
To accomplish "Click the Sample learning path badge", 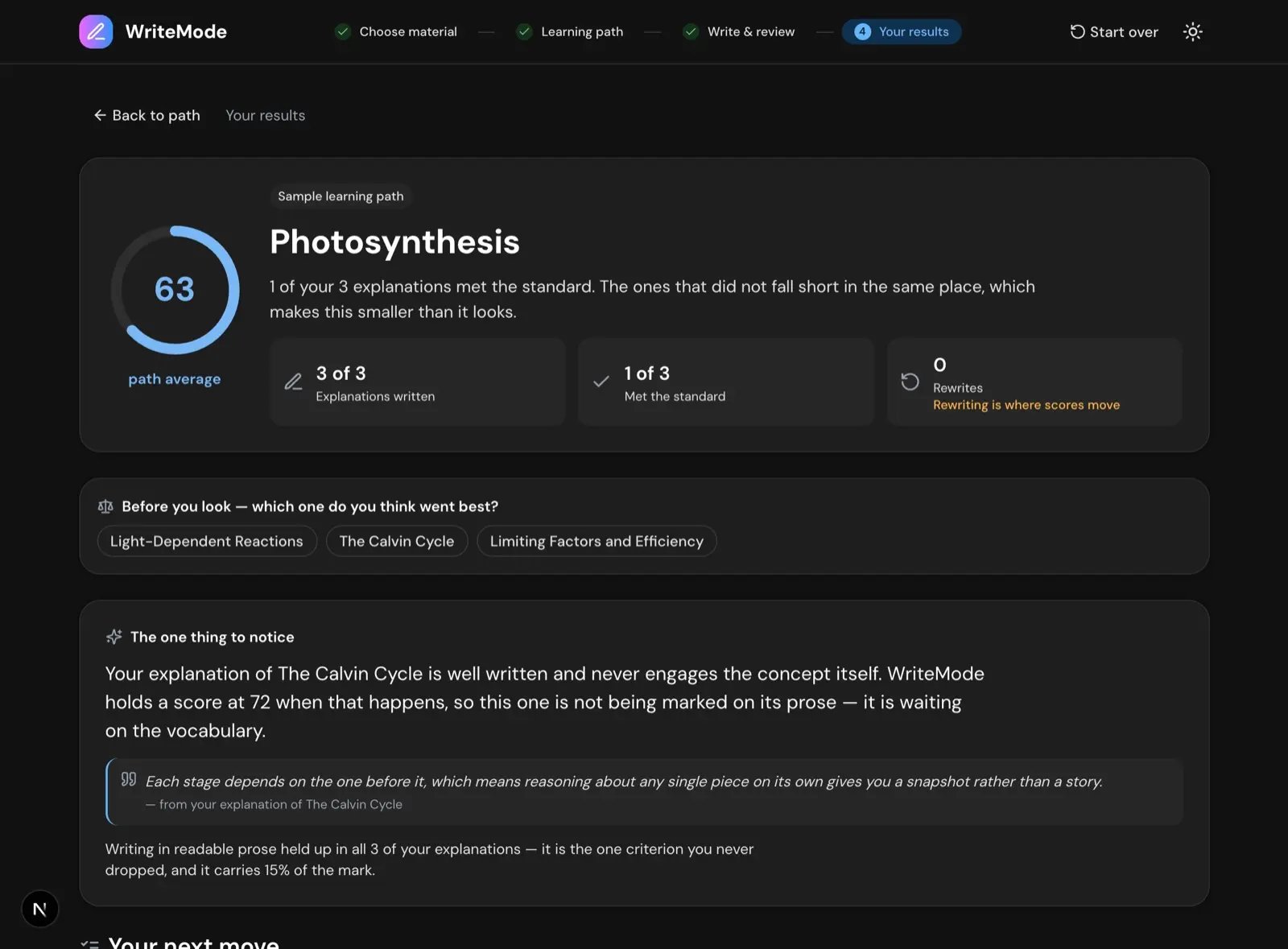I will point(341,196).
